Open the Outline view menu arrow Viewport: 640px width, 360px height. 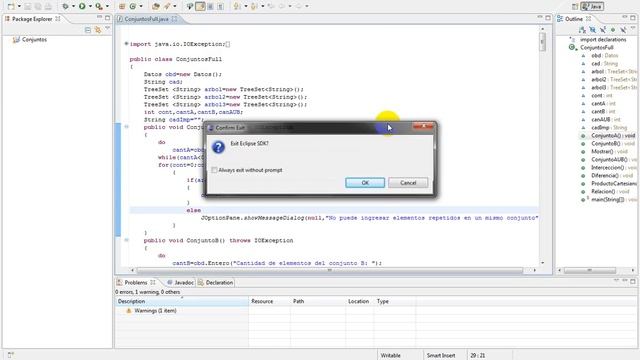coord(633,27)
